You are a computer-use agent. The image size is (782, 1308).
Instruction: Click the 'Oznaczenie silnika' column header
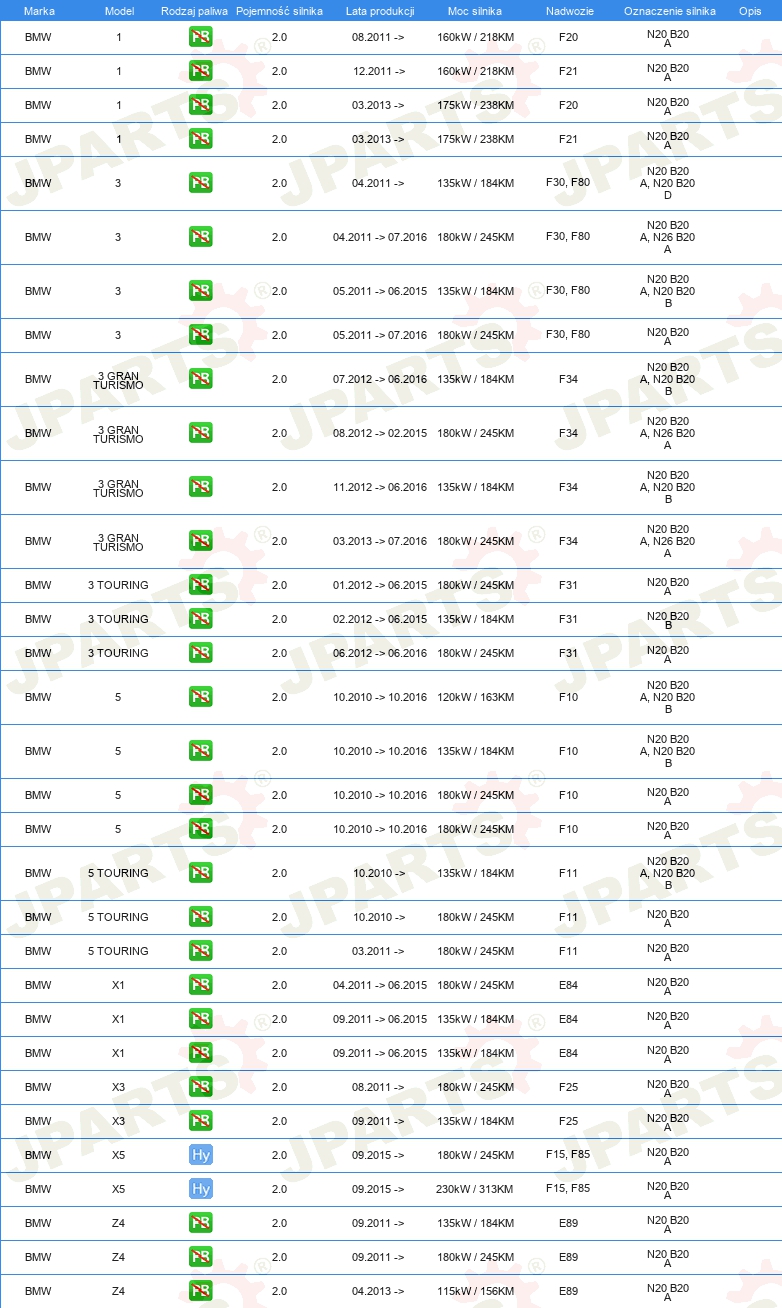pos(670,11)
